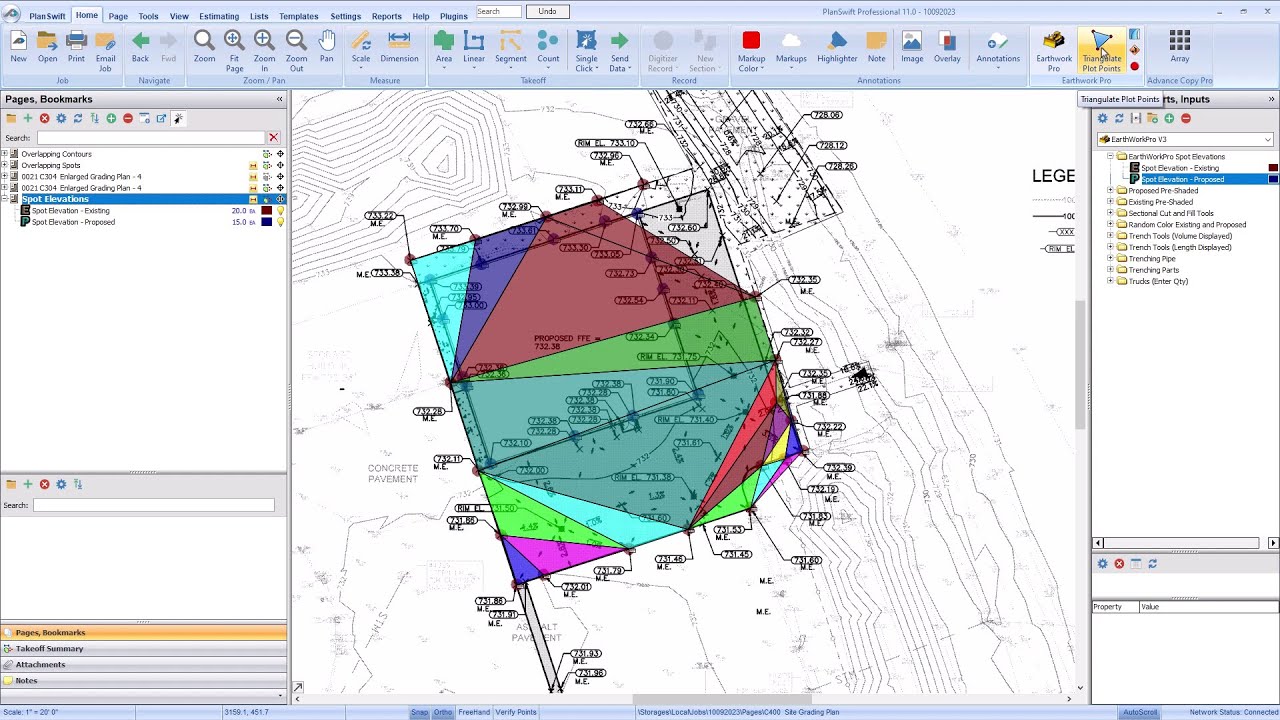
Task: Open the Plugins ribbon tab
Action: click(454, 16)
